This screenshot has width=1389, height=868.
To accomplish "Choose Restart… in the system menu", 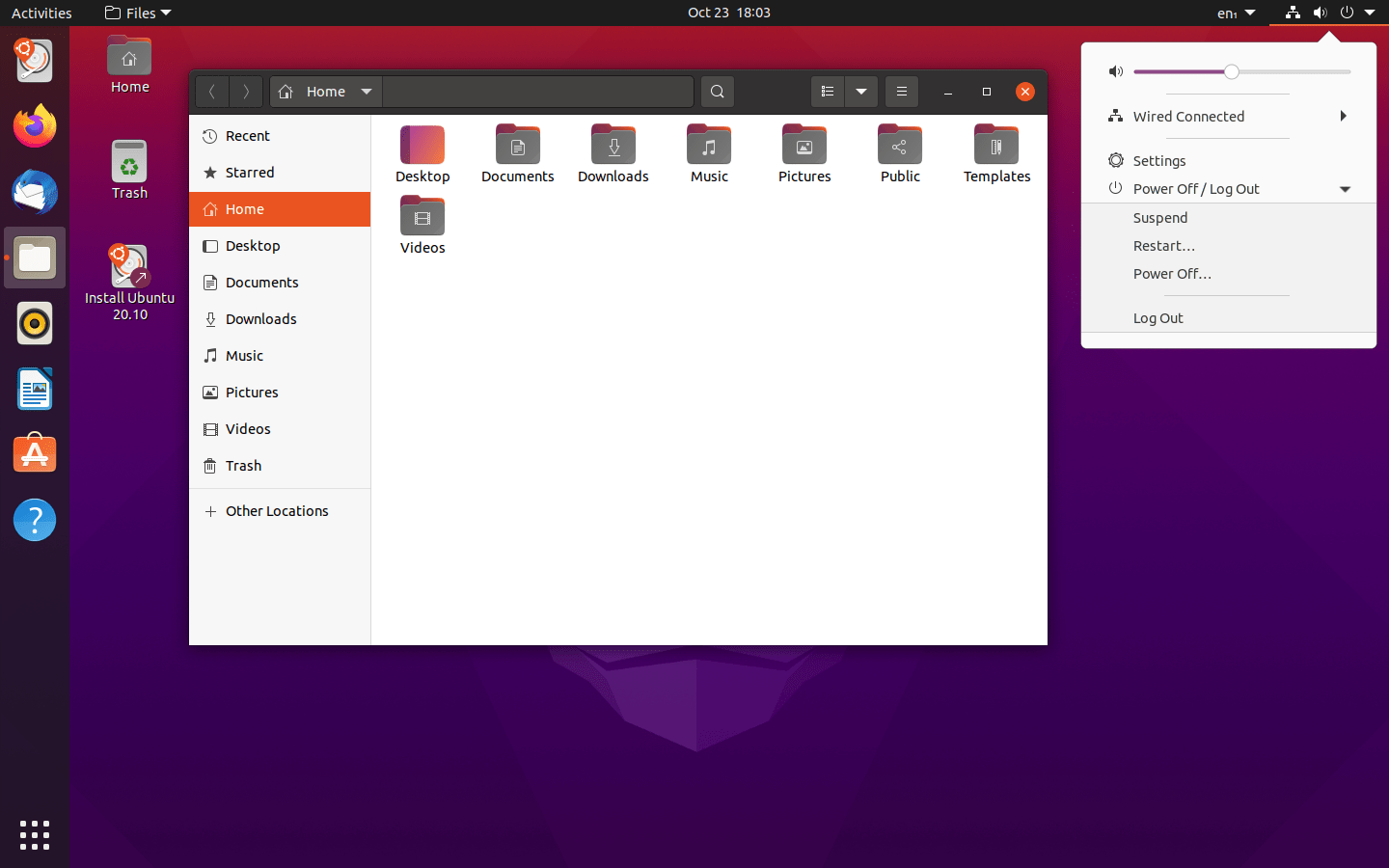I will (x=1164, y=246).
